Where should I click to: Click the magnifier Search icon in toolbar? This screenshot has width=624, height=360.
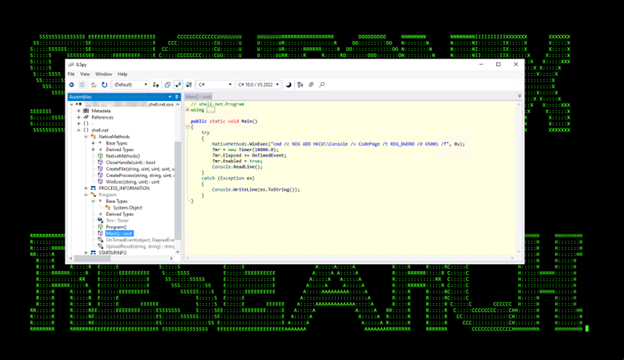(322, 85)
